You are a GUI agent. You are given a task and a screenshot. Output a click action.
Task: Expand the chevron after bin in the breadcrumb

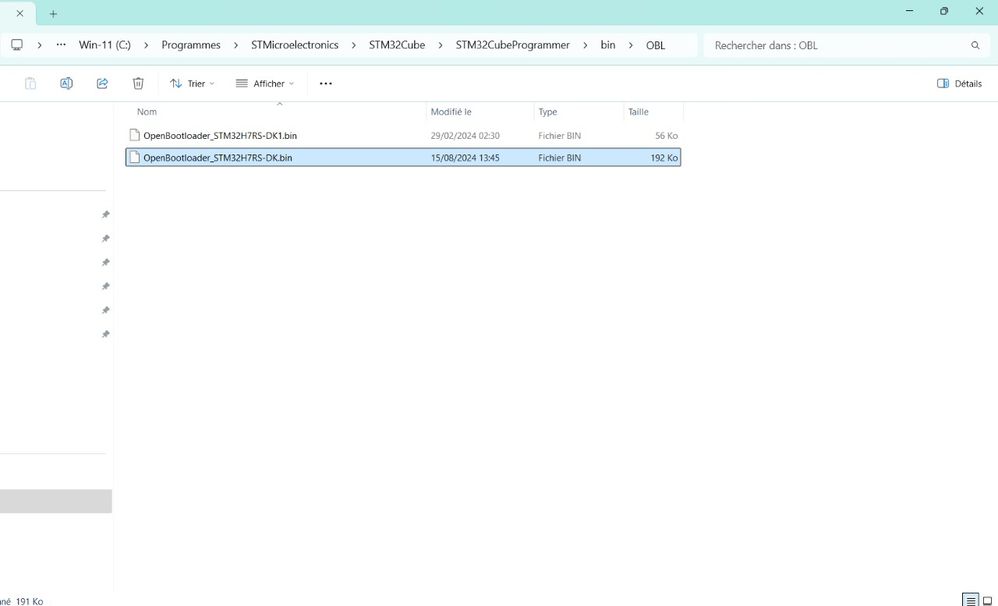pyautogui.click(x=631, y=45)
